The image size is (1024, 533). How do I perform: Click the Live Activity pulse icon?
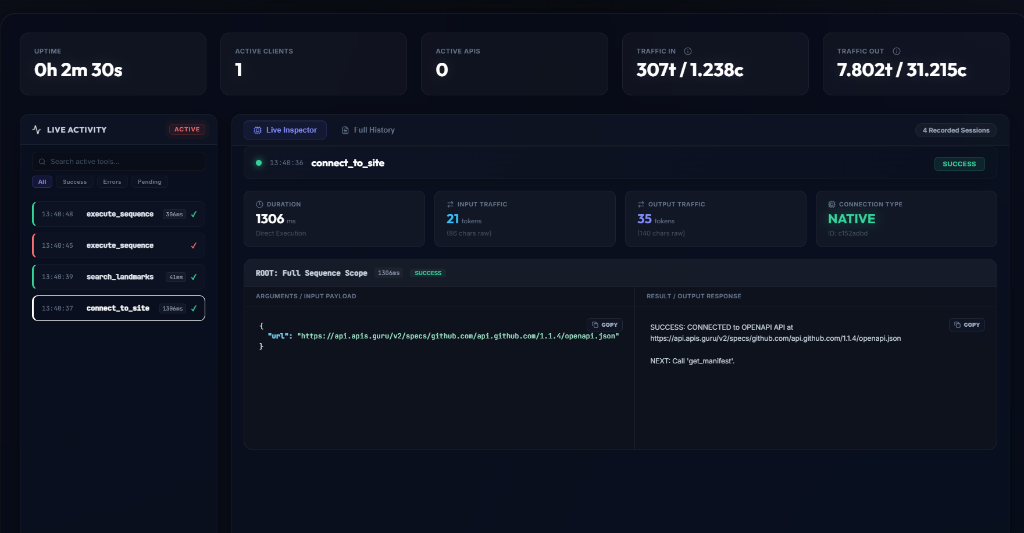tap(37, 130)
